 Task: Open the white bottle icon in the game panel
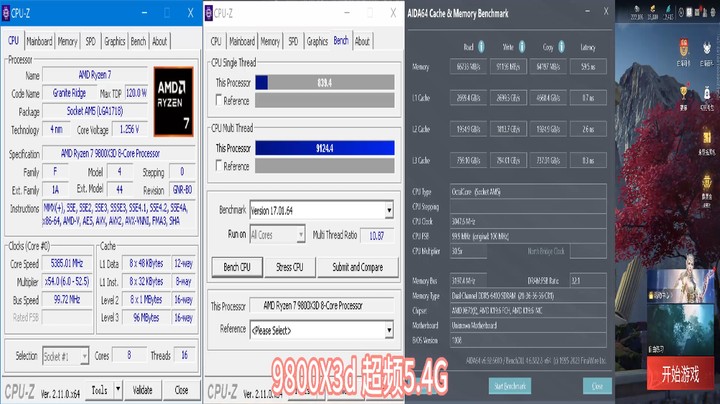(707, 94)
